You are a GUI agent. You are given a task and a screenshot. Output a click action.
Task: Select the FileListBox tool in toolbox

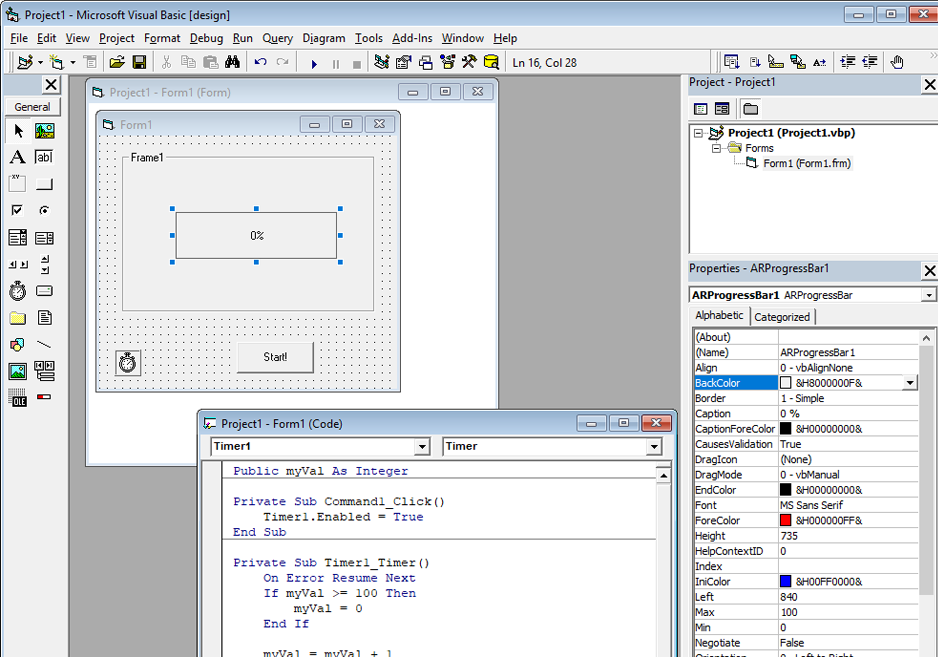tap(44, 318)
